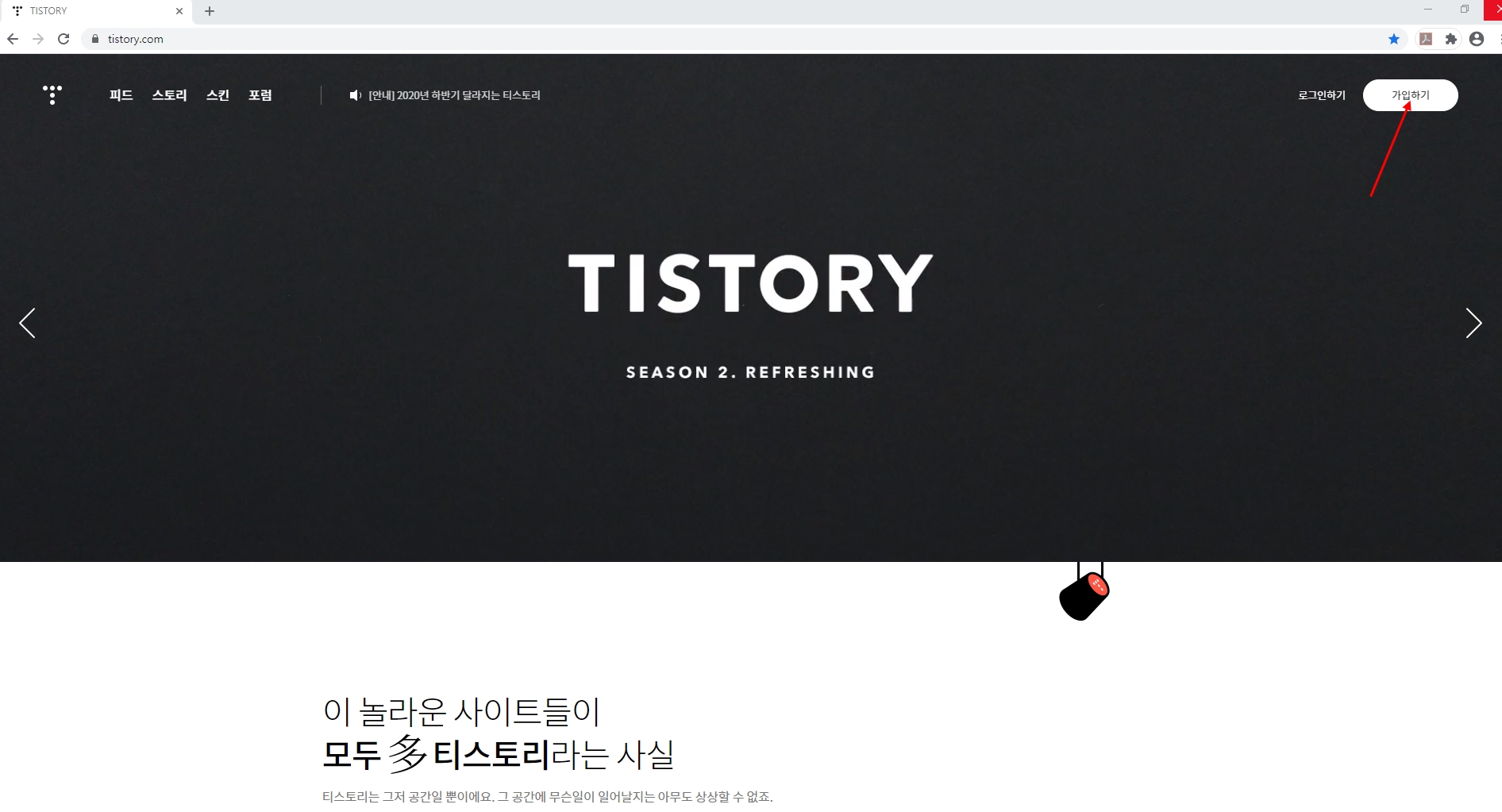Close the TISTORY tab
The width and height of the screenshot is (1502, 812).
[x=179, y=11]
